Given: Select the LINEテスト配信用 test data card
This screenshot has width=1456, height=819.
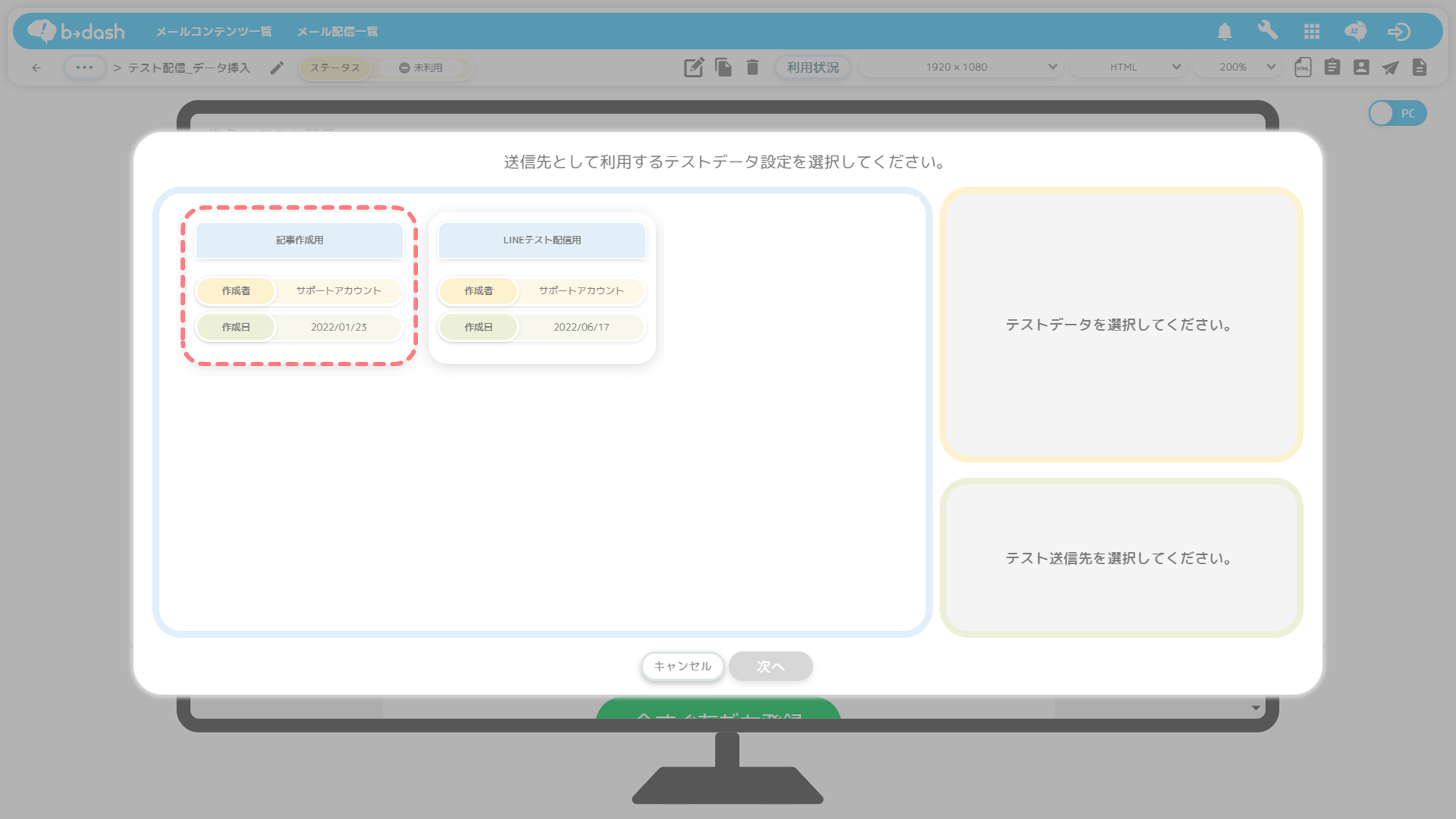Looking at the screenshot, I should pos(542,286).
